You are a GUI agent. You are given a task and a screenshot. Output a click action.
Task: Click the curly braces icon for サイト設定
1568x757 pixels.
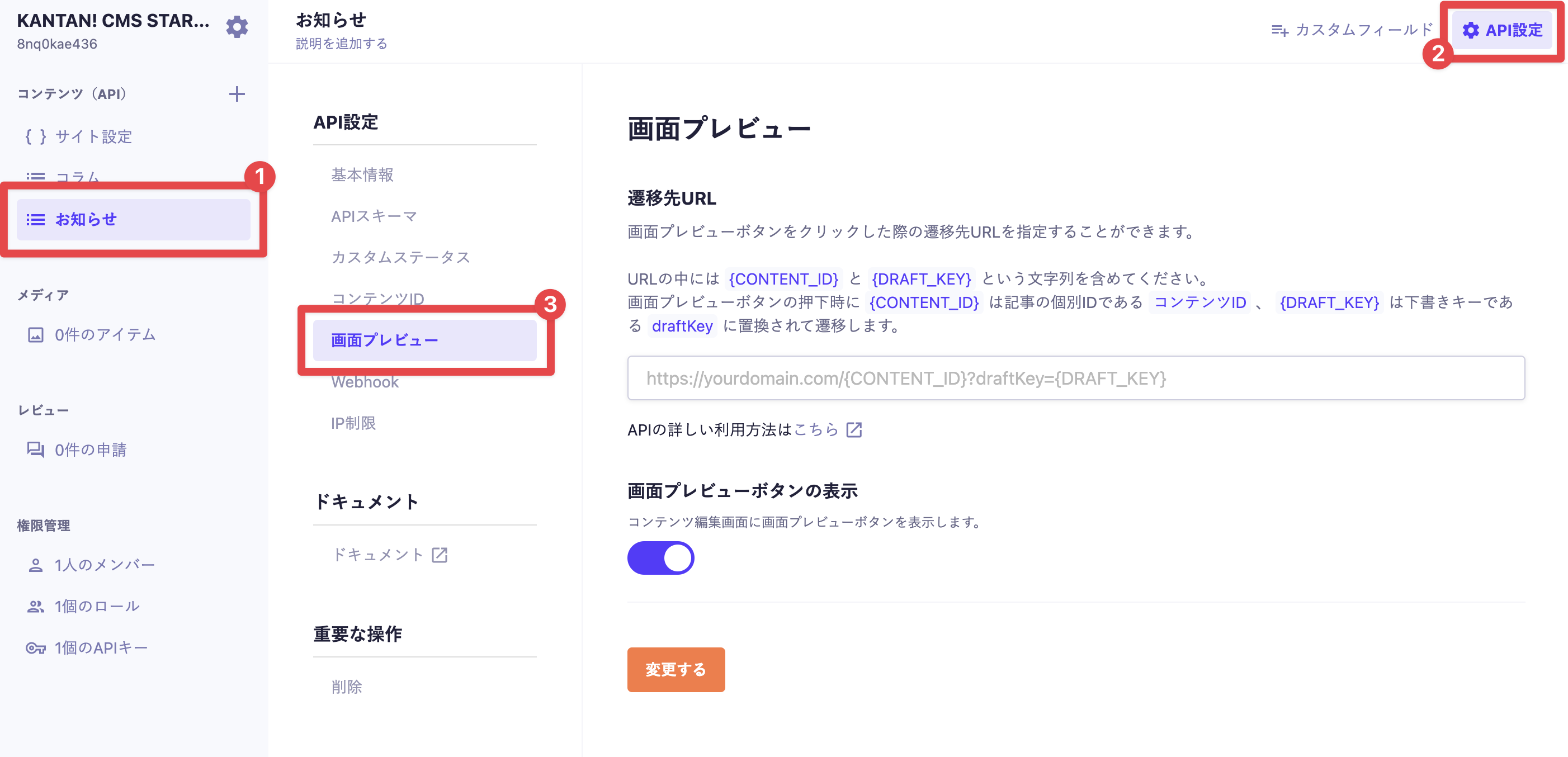coord(35,136)
